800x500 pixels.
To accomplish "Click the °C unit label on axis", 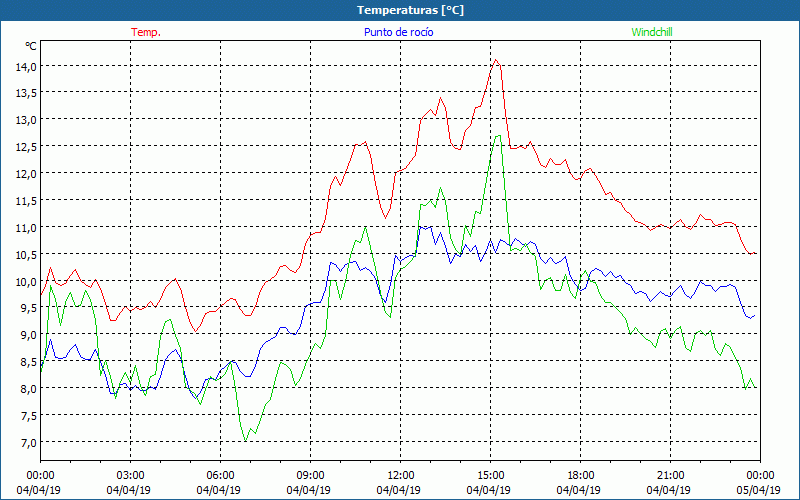I will coord(31,46).
